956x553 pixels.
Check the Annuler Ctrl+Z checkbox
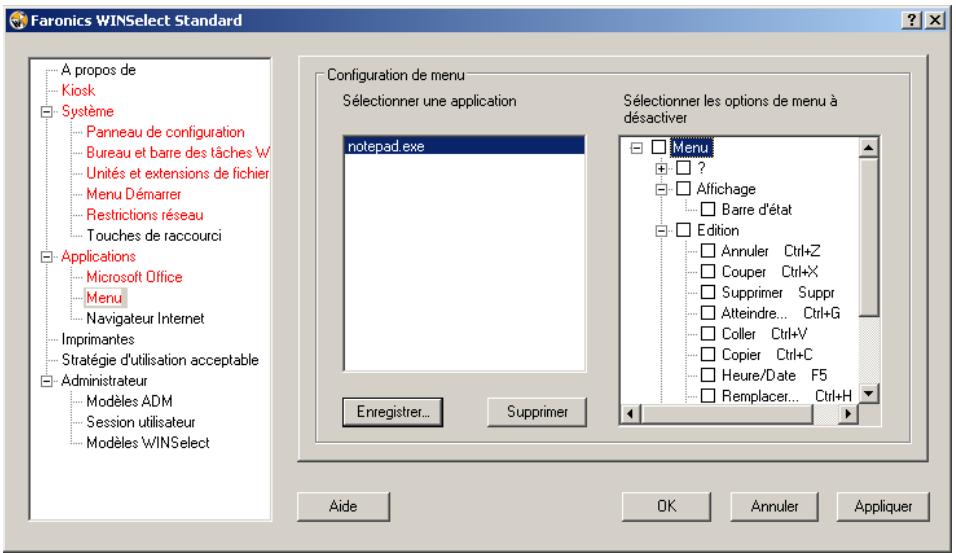[708, 251]
